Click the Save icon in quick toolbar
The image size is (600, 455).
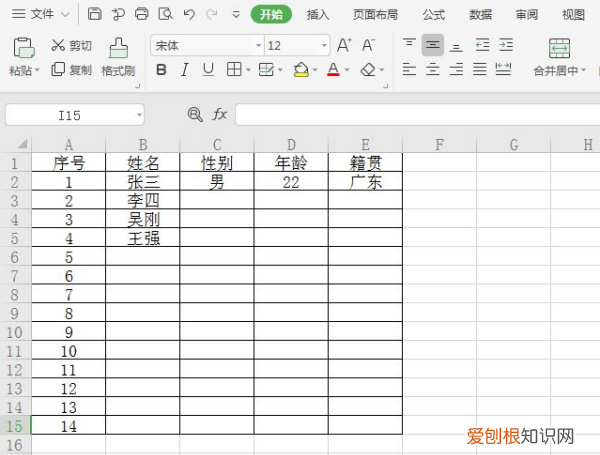coord(95,14)
